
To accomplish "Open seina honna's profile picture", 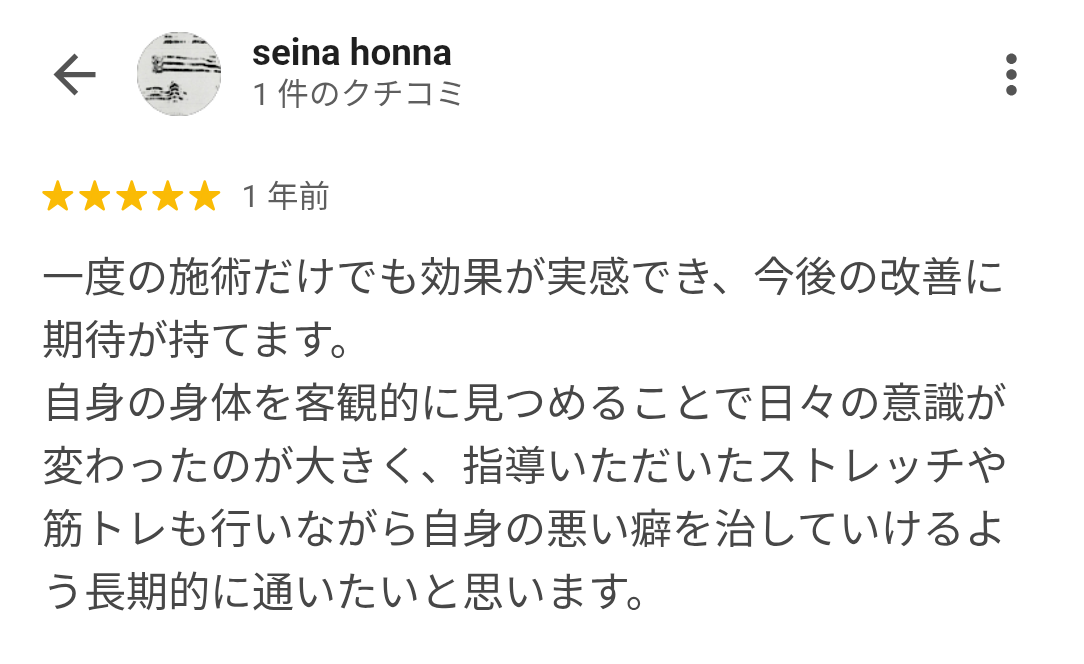I will tap(179, 74).
